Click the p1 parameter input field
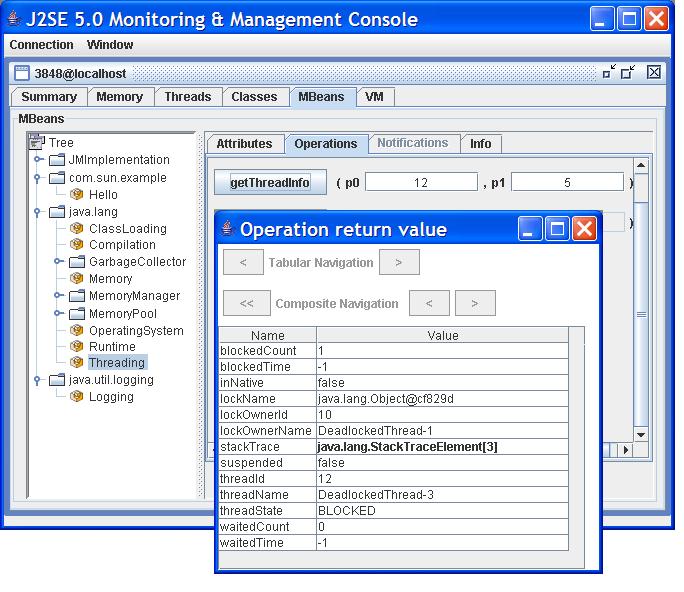The height and width of the screenshot is (592, 684). pyautogui.click(x=567, y=182)
